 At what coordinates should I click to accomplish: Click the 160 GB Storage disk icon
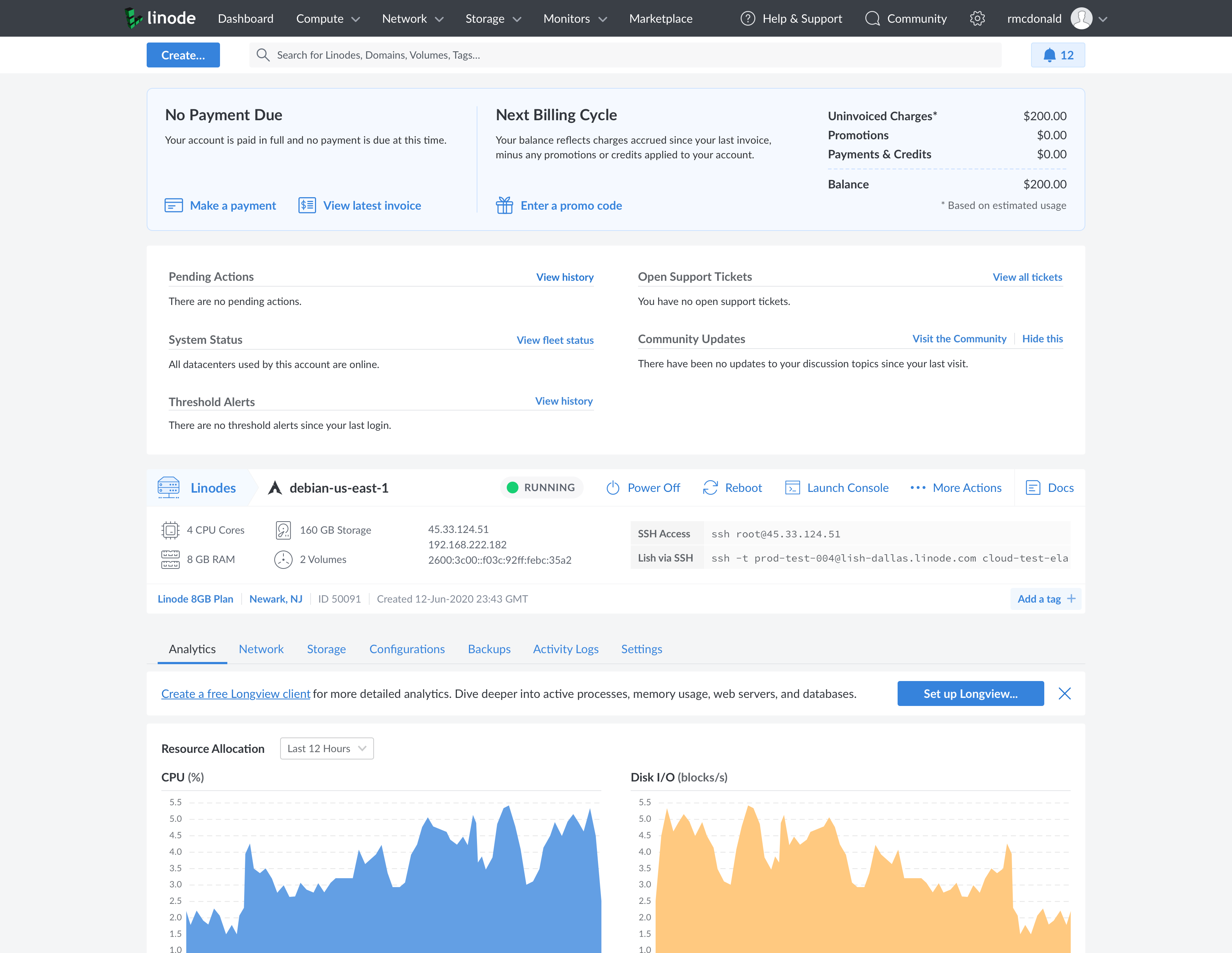[283, 530]
